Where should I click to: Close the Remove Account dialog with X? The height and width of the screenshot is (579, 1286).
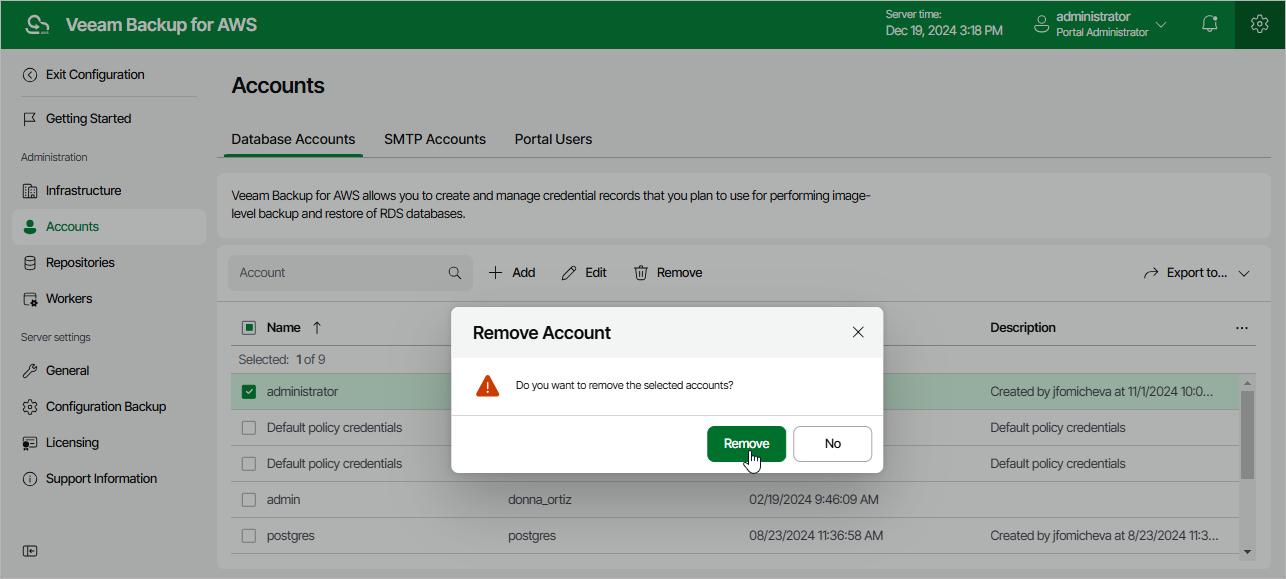pos(858,332)
